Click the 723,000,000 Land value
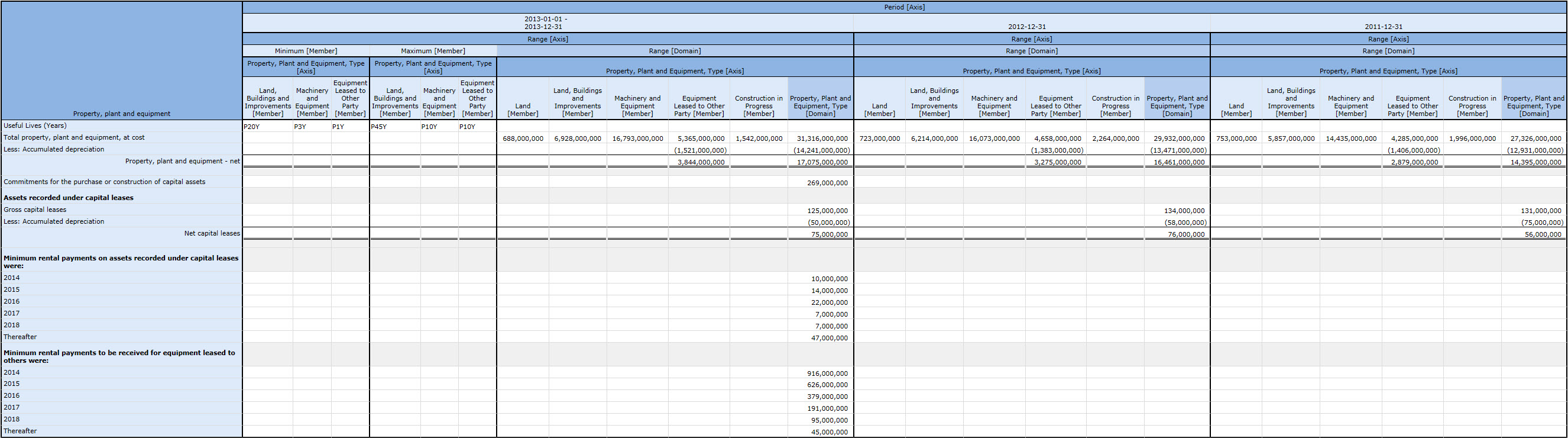1568x438 pixels. pos(880,139)
